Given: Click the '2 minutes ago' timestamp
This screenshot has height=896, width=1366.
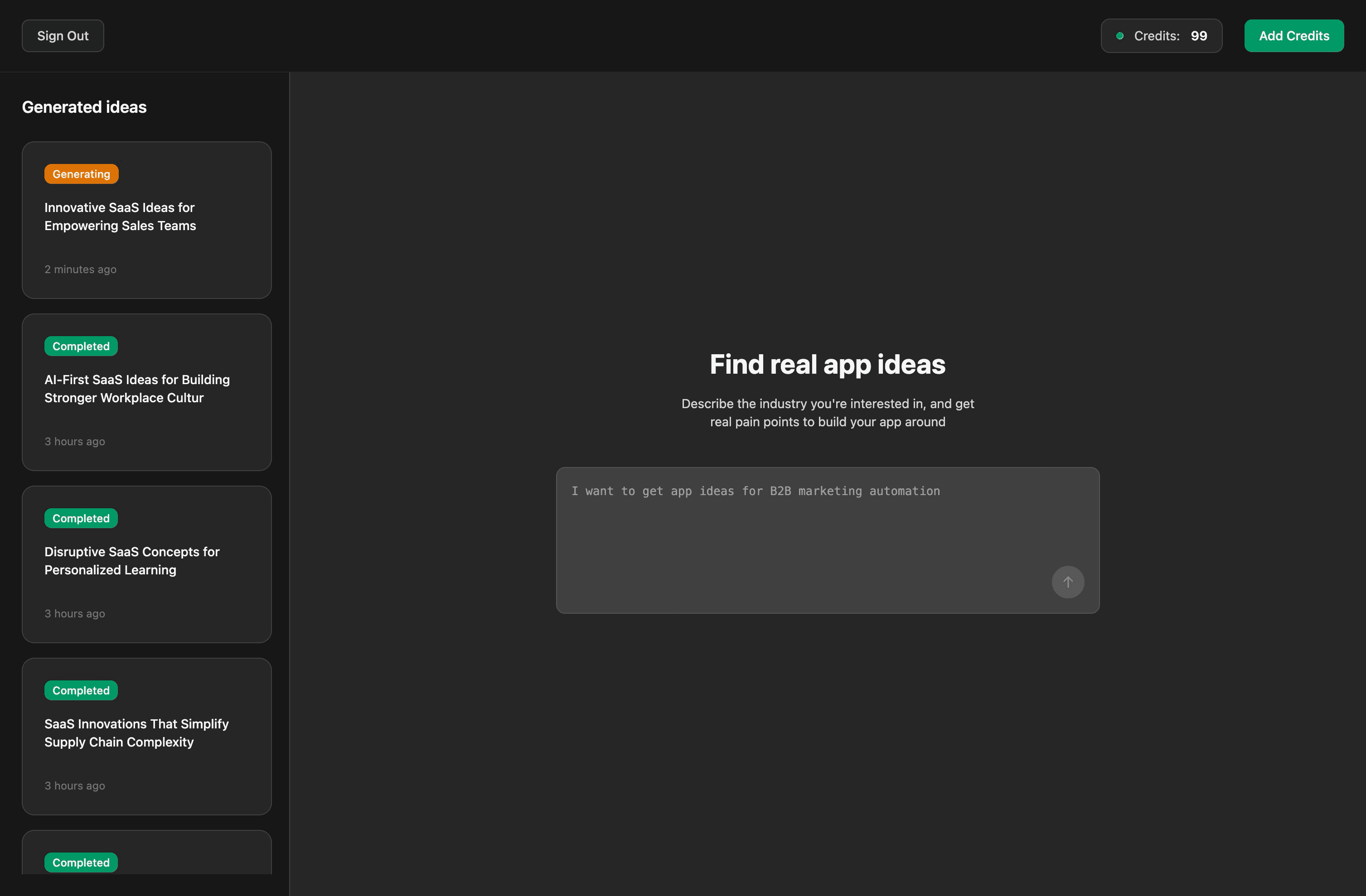Looking at the screenshot, I should [80, 269].
